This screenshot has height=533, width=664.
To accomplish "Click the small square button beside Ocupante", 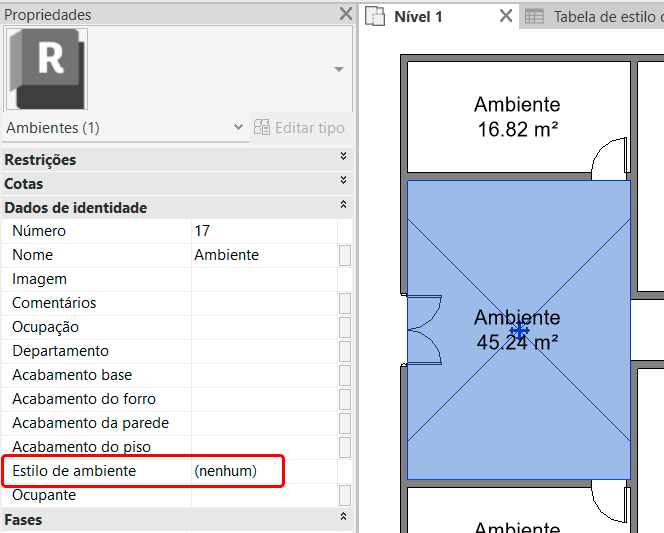I will click(x=345, y=495).
